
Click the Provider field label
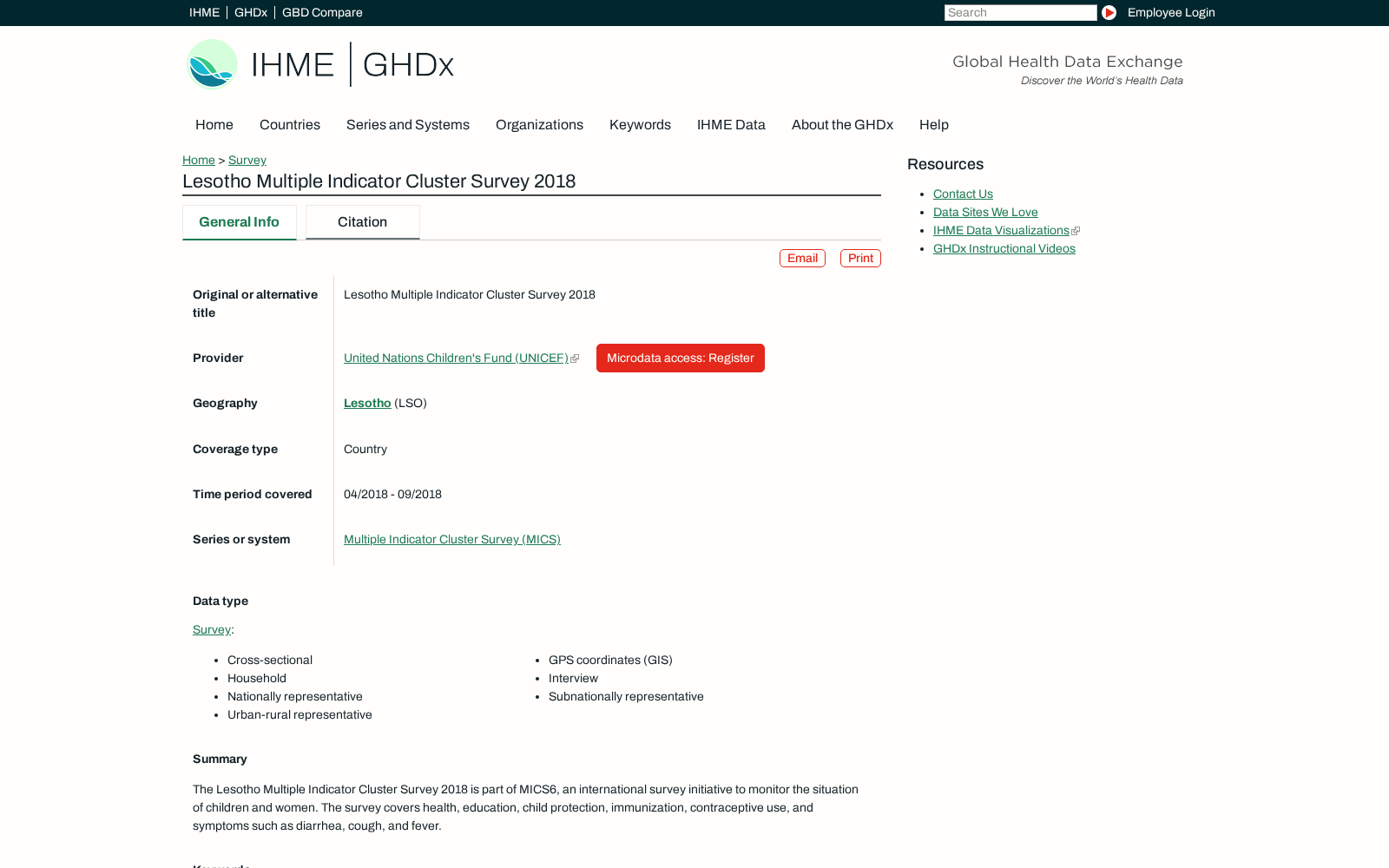pyautogui.click(x=218, y=358)
